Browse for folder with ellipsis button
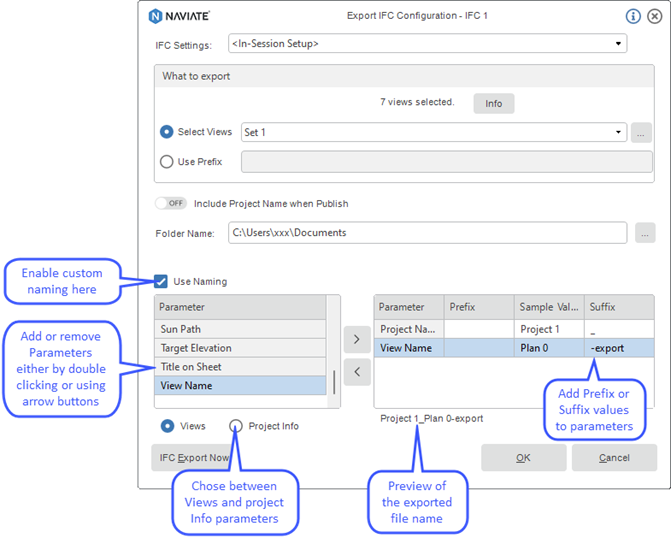Screen dimensions: 671x538 point(645,233)
